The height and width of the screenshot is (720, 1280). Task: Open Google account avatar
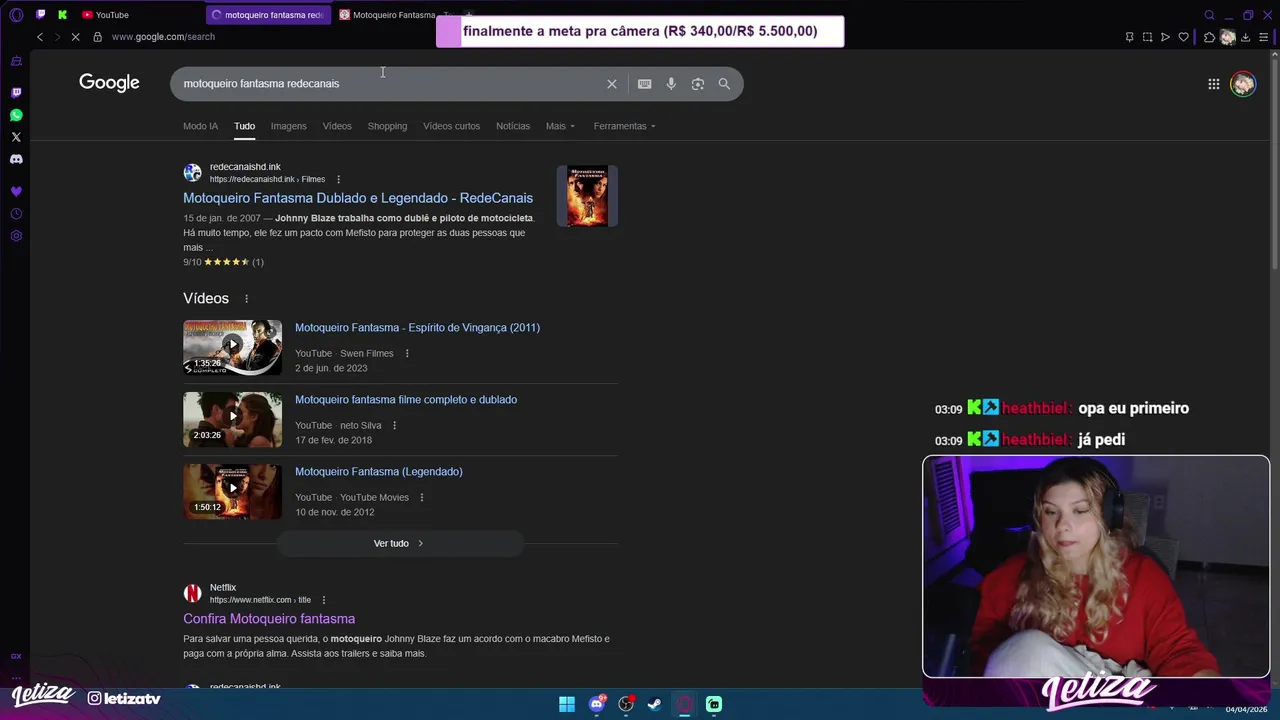pos(1243,84)
